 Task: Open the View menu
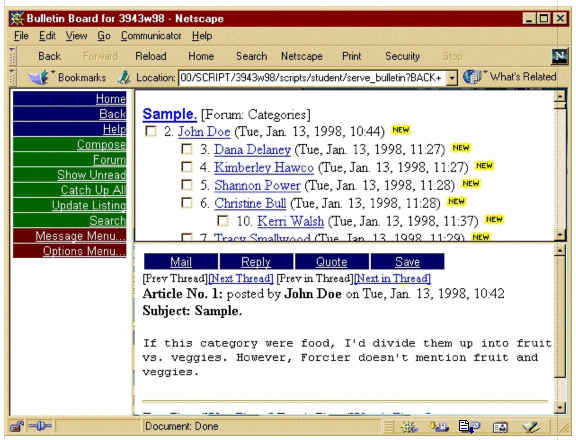pyautogui.click(x=76, y=36)
